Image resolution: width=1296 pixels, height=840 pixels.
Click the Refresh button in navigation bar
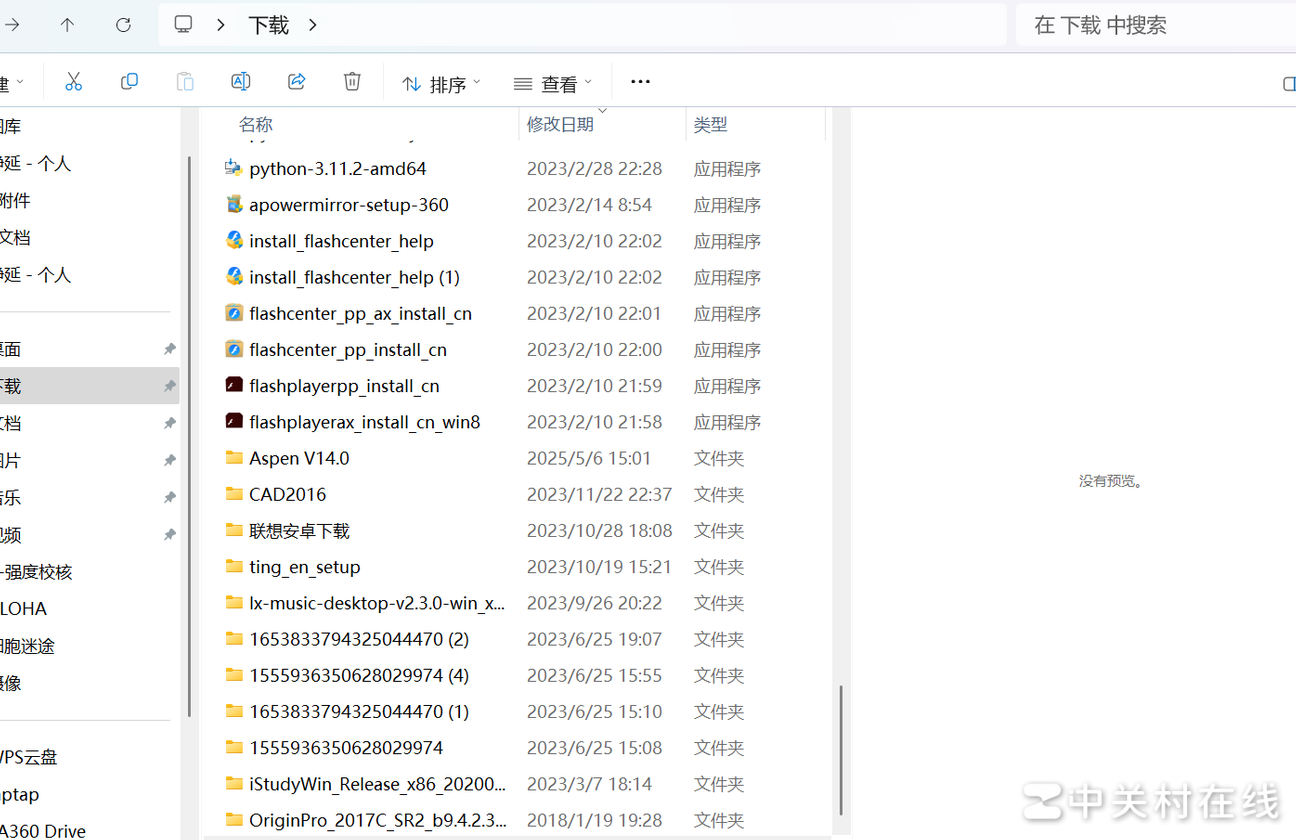pos(123,25)
